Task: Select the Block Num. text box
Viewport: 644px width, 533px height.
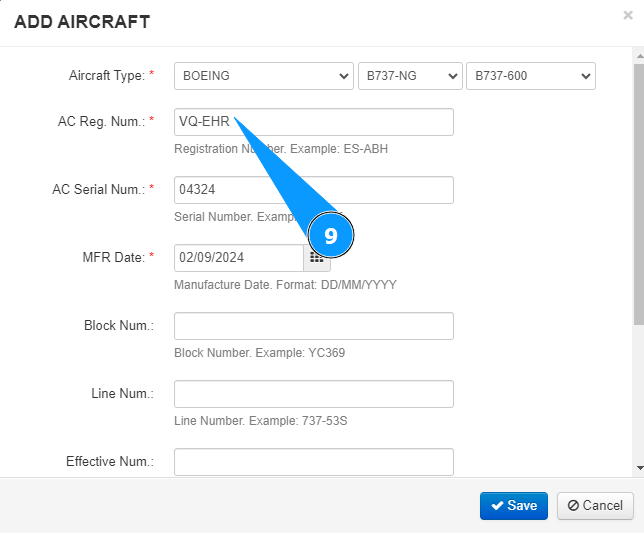Action: click(x=313, y=326)
